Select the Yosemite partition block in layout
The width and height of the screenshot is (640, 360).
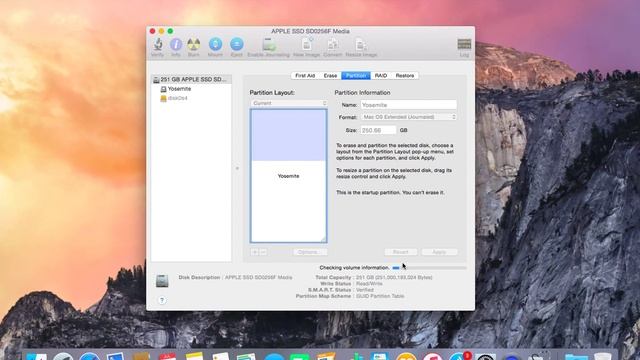pyautogui.click(x=289, y=176)
